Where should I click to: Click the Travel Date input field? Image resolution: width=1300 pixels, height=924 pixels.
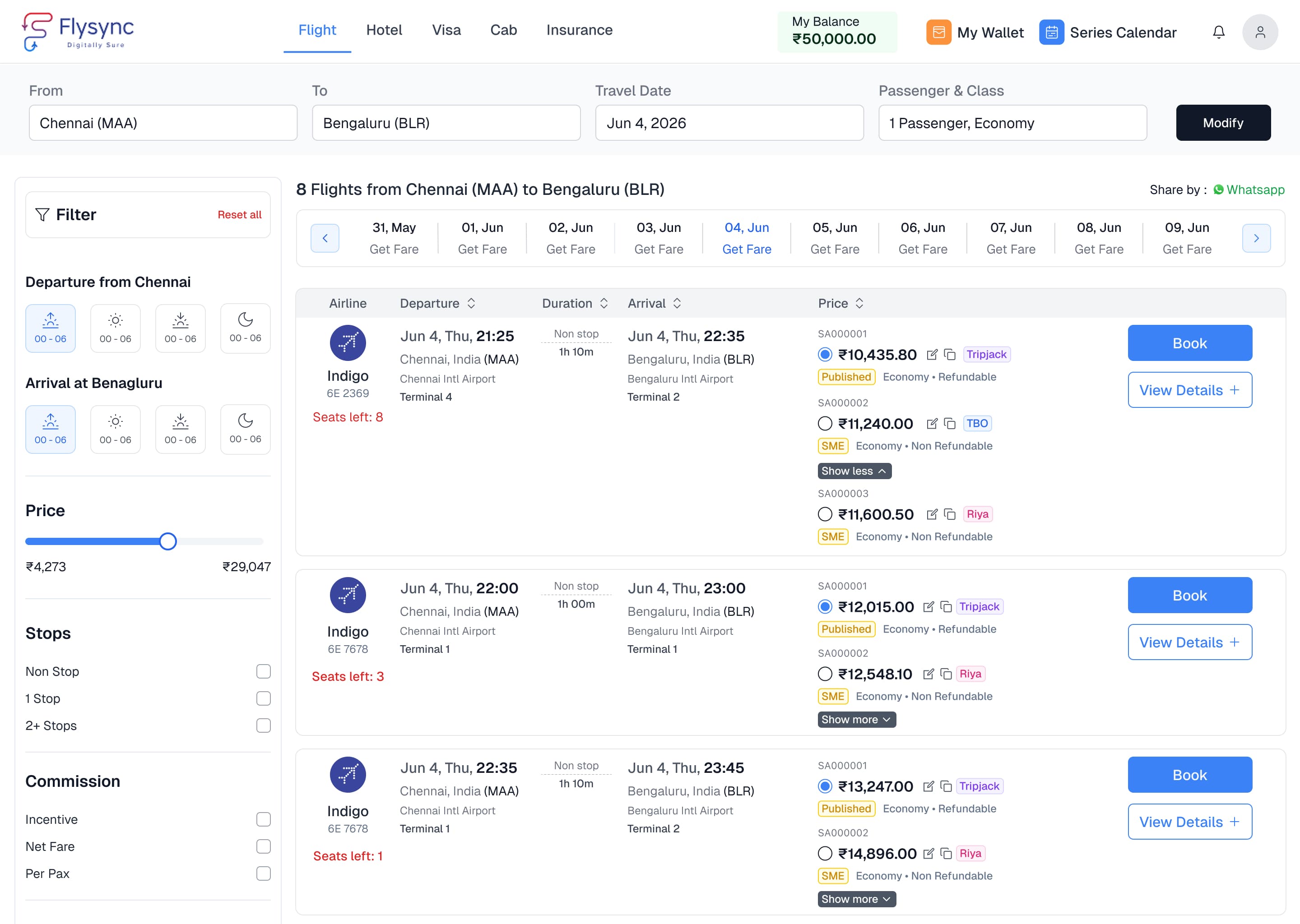729,123
